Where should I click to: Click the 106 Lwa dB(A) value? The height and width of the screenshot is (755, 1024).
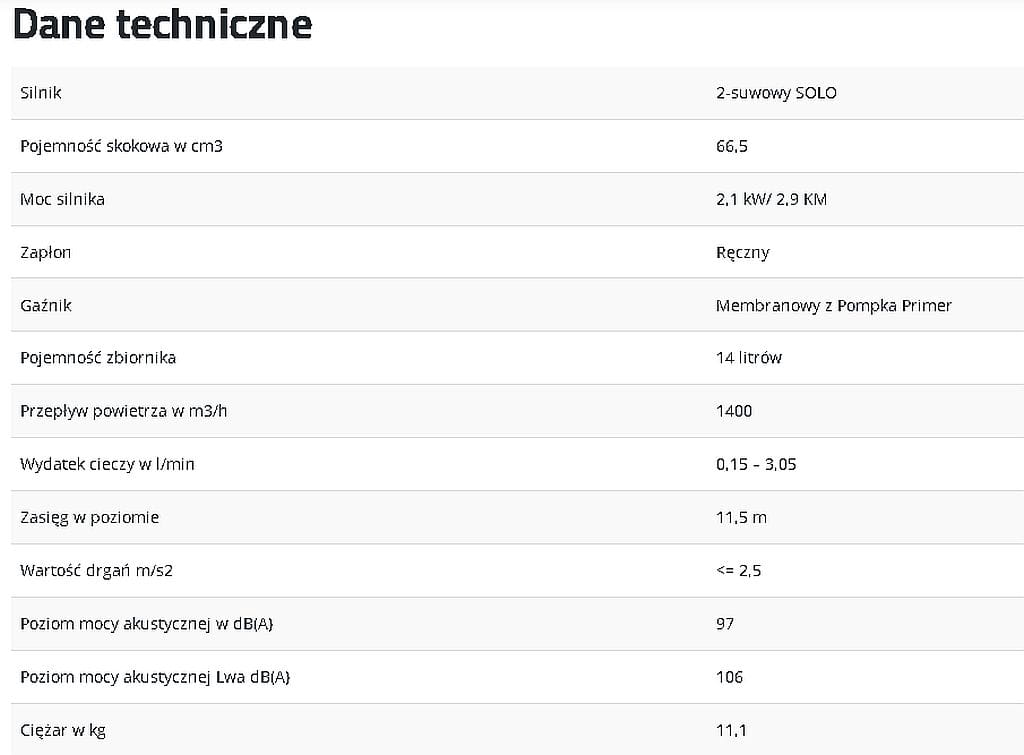729,677
